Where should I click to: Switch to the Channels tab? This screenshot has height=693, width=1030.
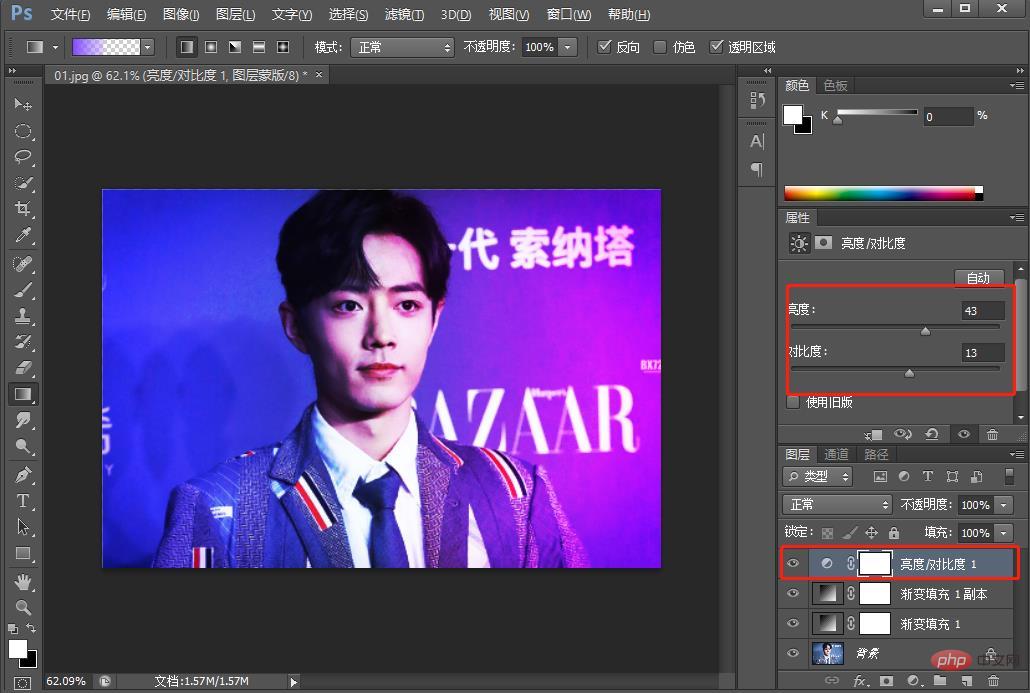tap(836, 454)
